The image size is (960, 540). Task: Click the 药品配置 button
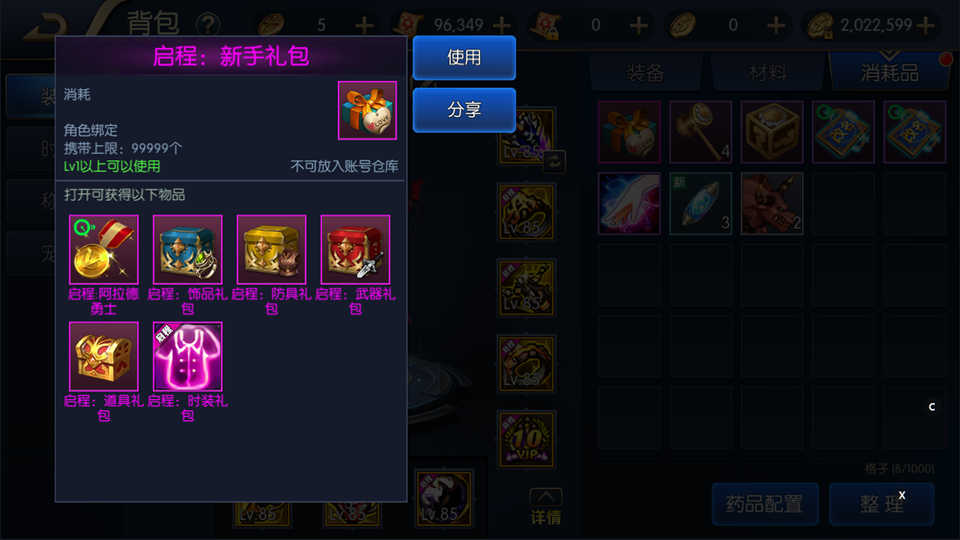click(765, 504)
